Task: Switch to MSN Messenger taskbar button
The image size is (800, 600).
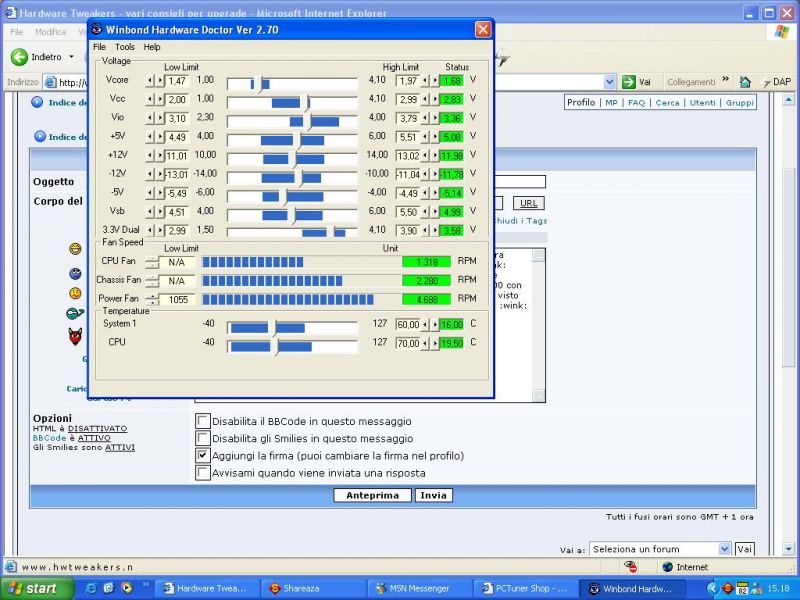Action: [x=419, y=588]
